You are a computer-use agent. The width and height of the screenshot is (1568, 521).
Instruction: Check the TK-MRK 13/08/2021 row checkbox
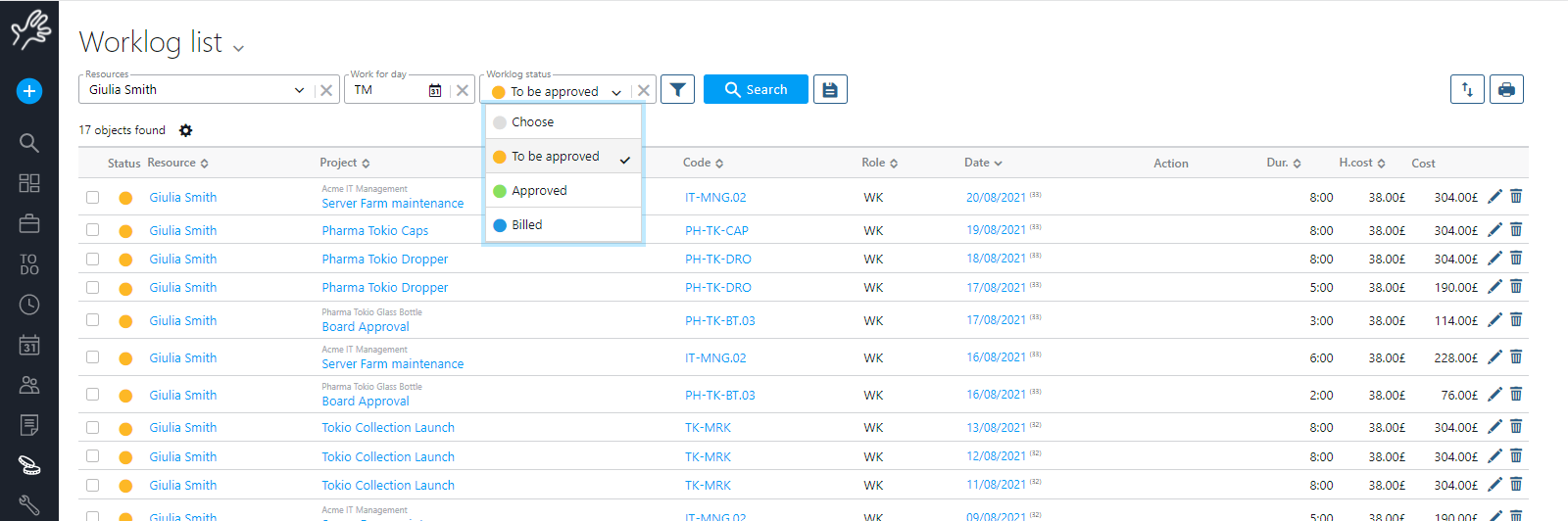click(92, 428)
